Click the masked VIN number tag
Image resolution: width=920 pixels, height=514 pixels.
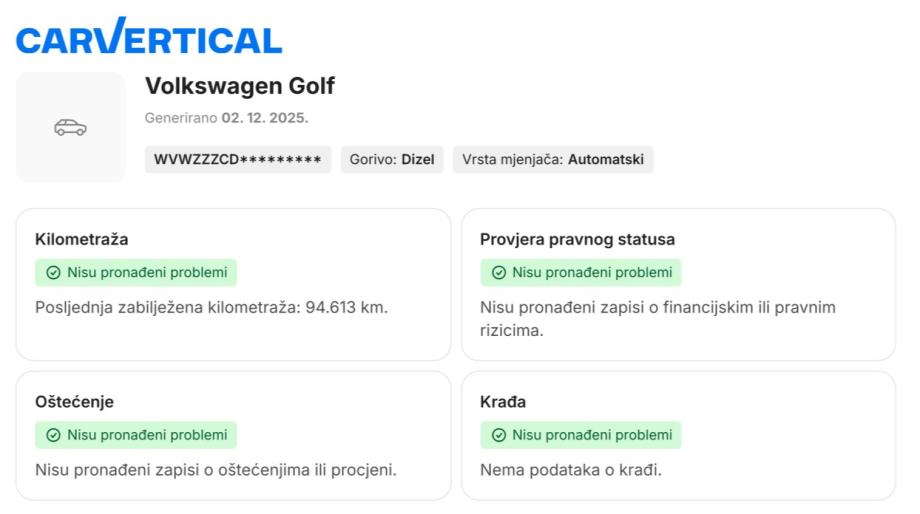pyautogui.click(x=237, y=160)
